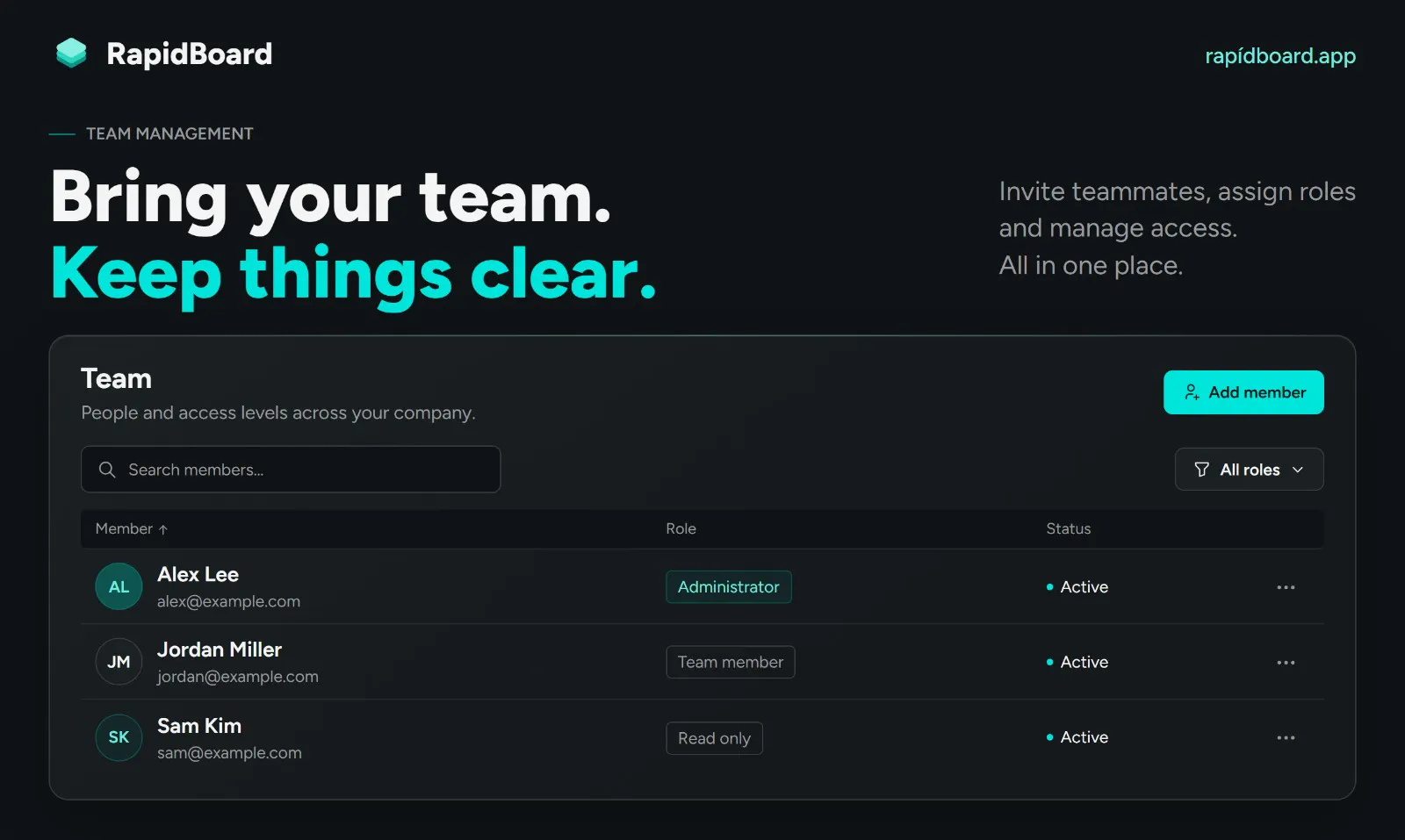Click the Team panel heading
This screenshot has height=840, width=1405.
pyautogui.click(x=116, y=378)
